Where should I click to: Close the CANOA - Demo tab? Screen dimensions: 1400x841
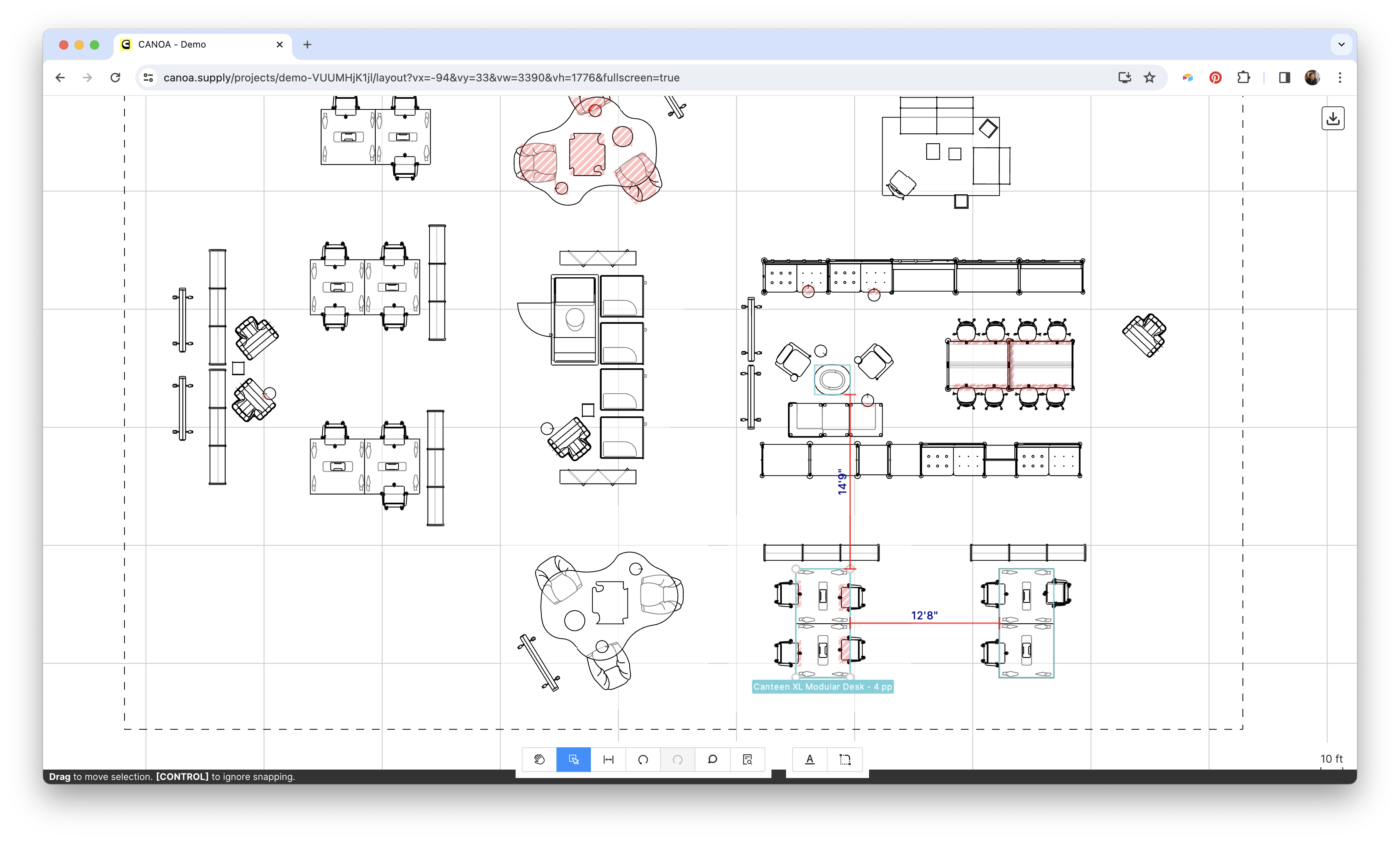click(279, 44)
